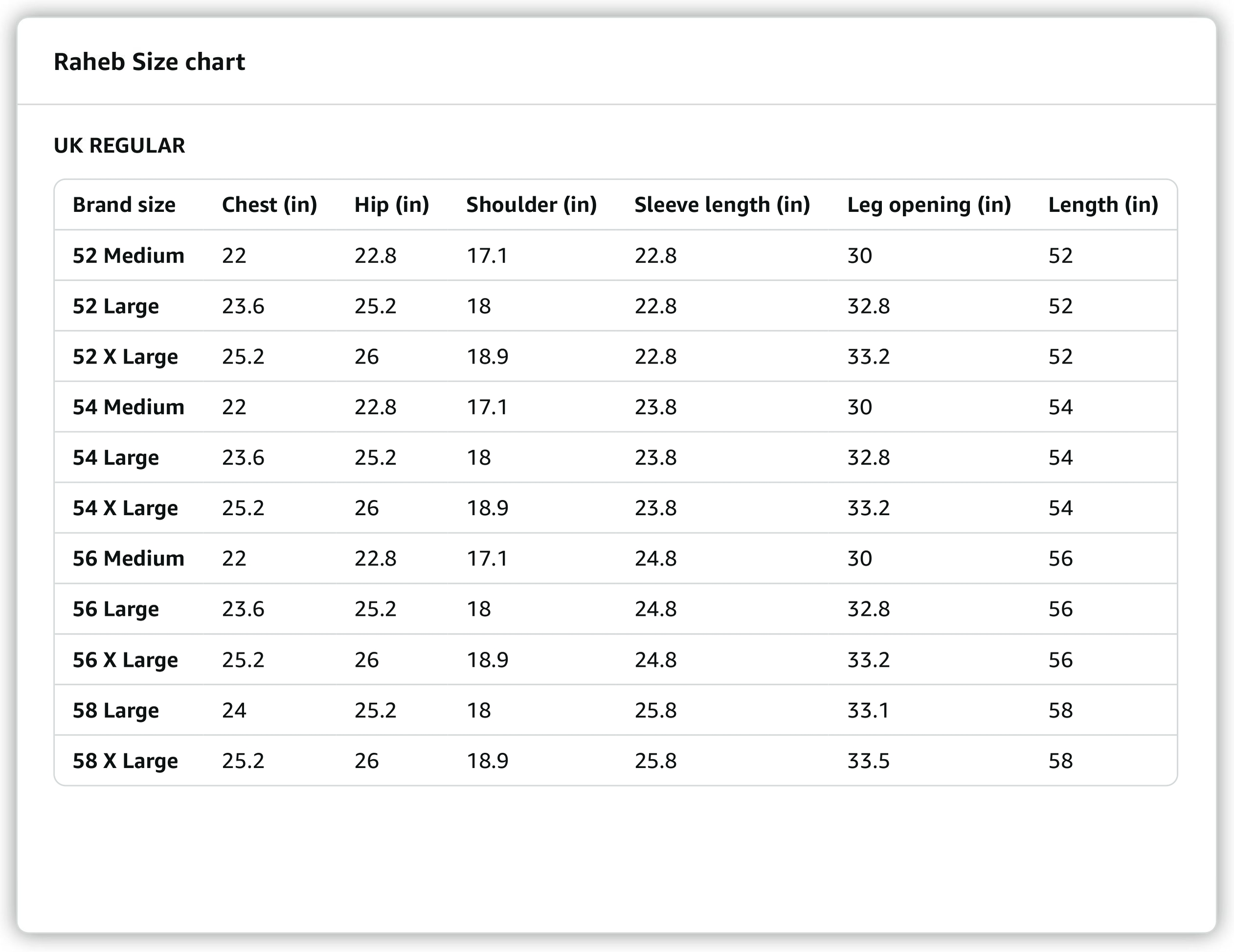Click the '52 Medium' row label
The width and height of the screenshot is (1234, 952).
pos(128,255)
